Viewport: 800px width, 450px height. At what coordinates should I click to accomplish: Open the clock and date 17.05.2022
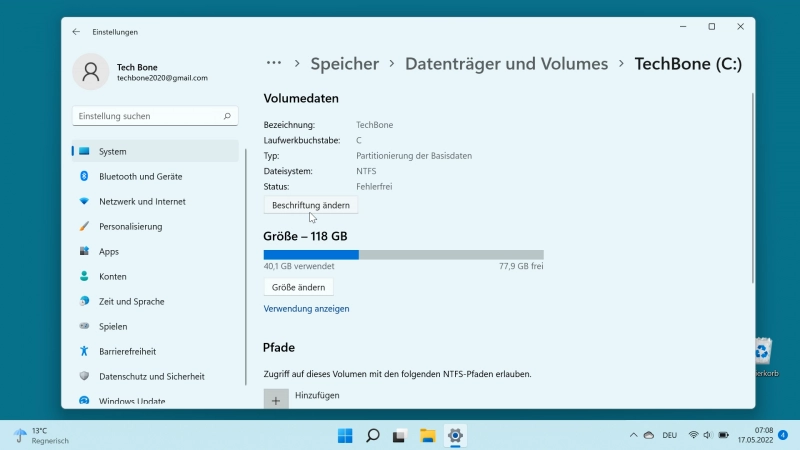(x=755, y=435)
